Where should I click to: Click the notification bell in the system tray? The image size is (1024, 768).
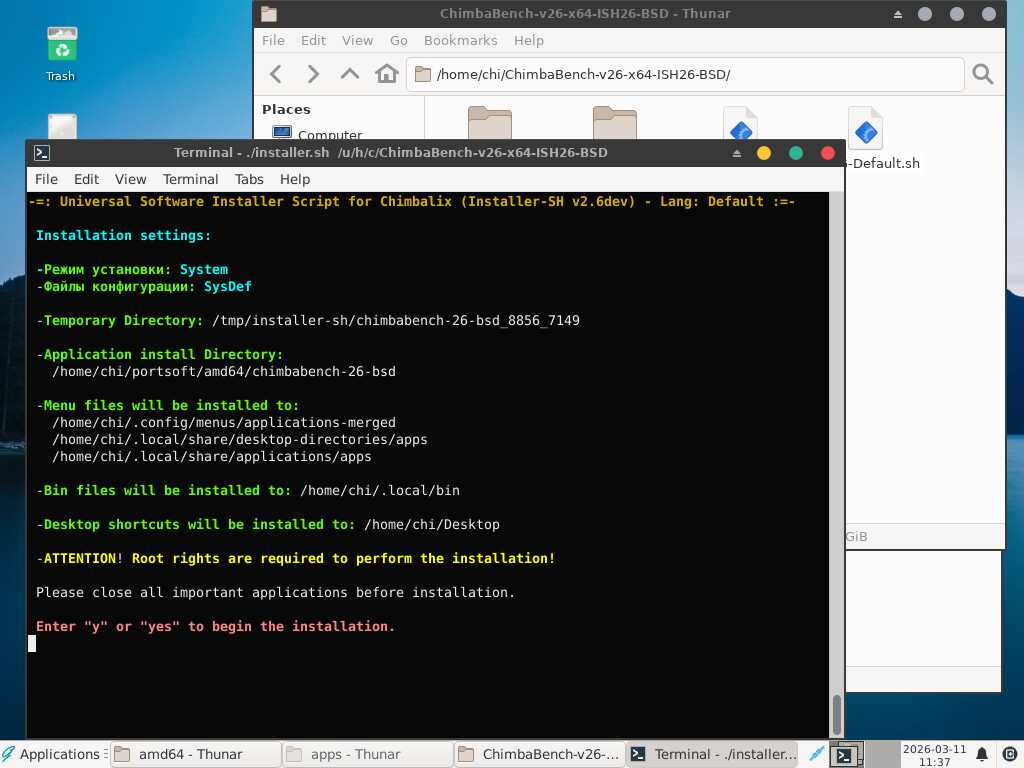click(x=982, y=754)
